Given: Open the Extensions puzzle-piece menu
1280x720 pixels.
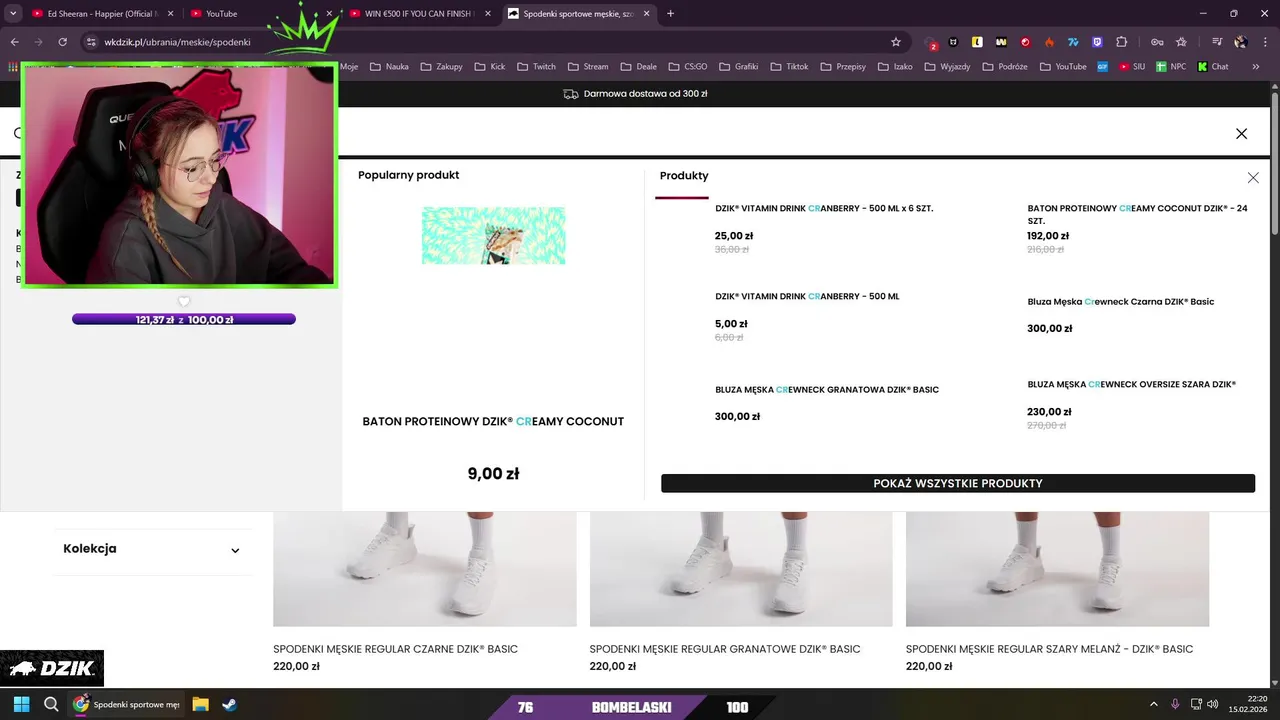Looking at the screenshot, I should click(x=1121, y=42).
